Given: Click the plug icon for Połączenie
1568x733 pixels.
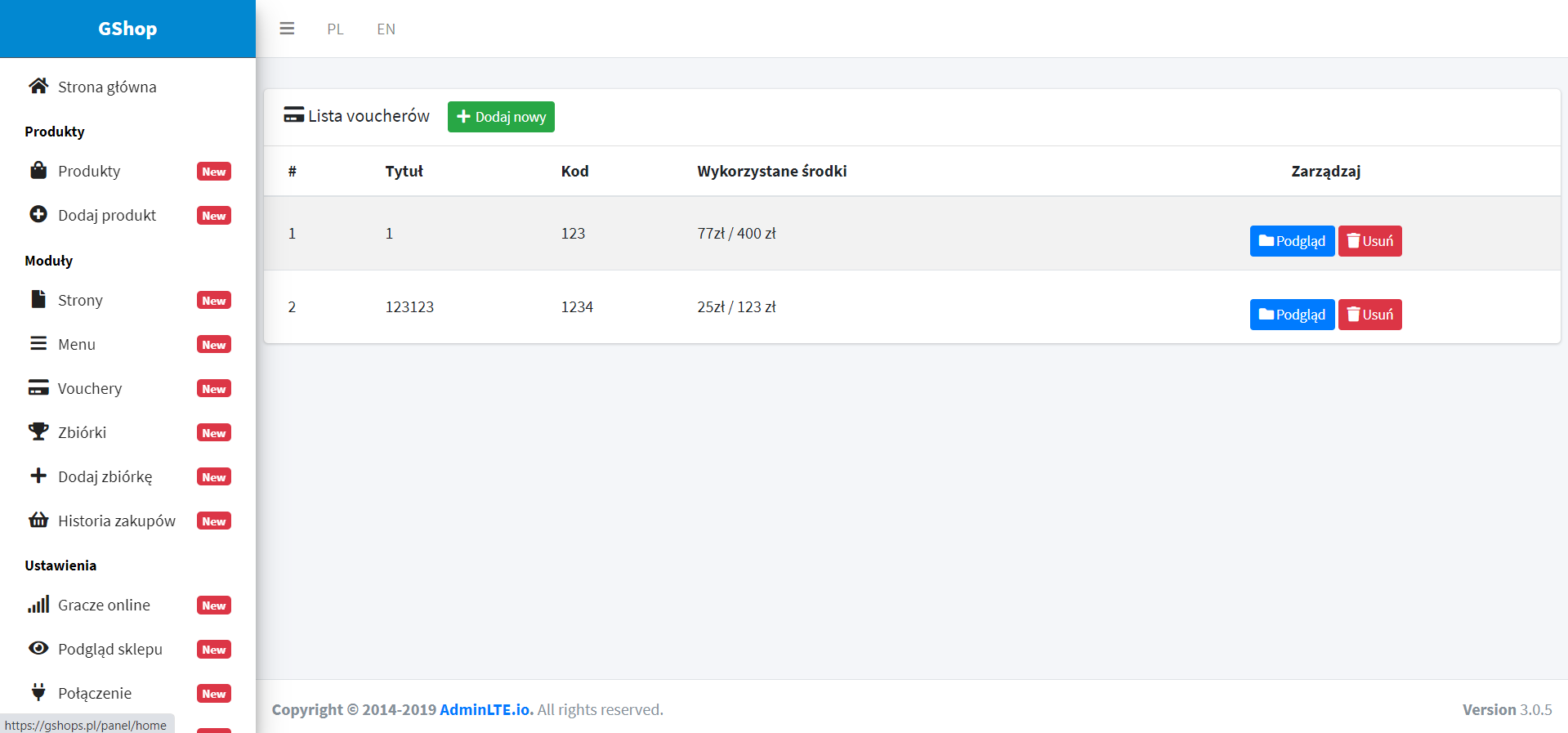Looking at the screenshot, I should [38, 692].
